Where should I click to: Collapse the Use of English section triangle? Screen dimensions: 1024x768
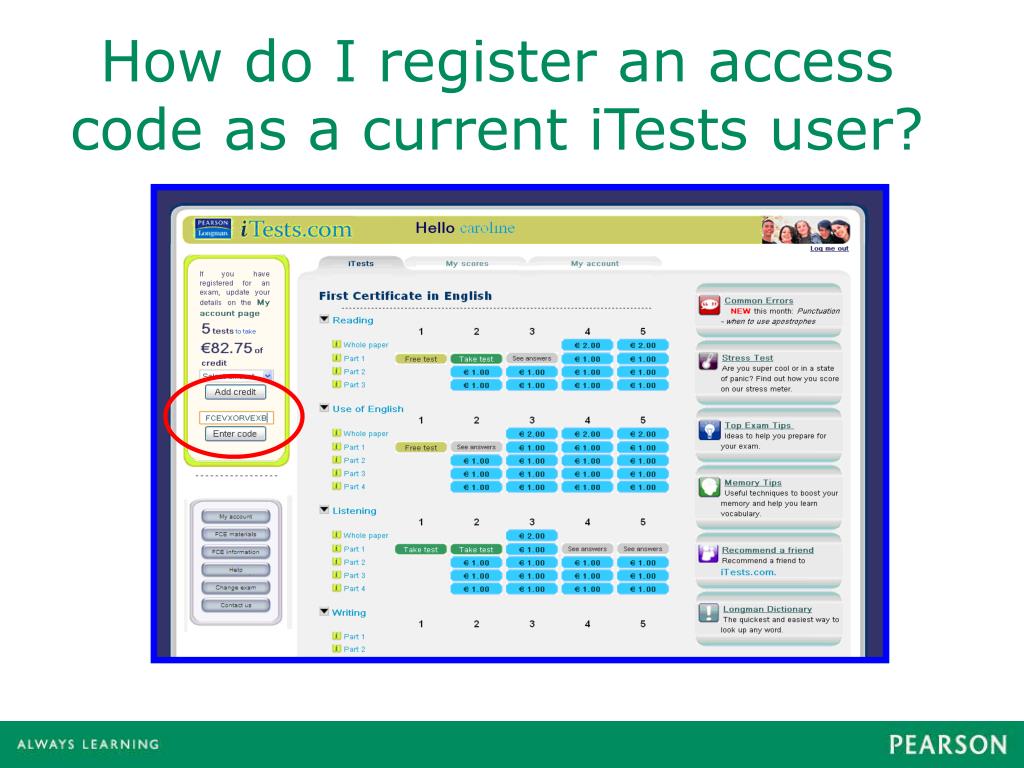[324, 408]
